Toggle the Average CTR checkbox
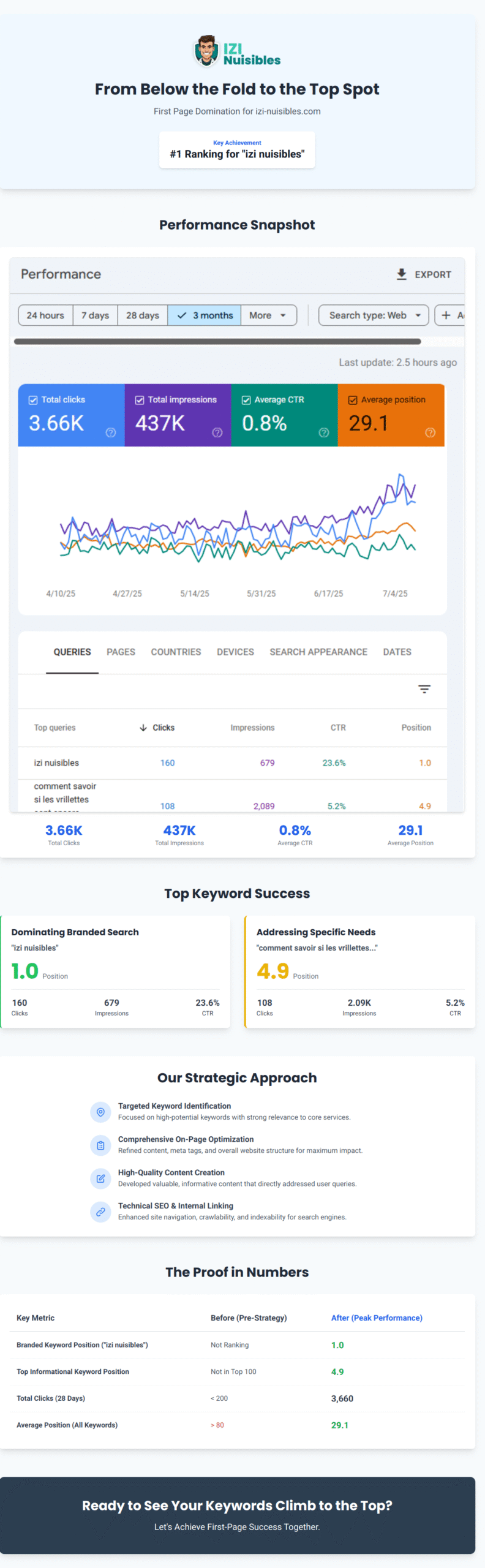The image size is (485, 1568). pyautogui.click(x=246, y=400)
